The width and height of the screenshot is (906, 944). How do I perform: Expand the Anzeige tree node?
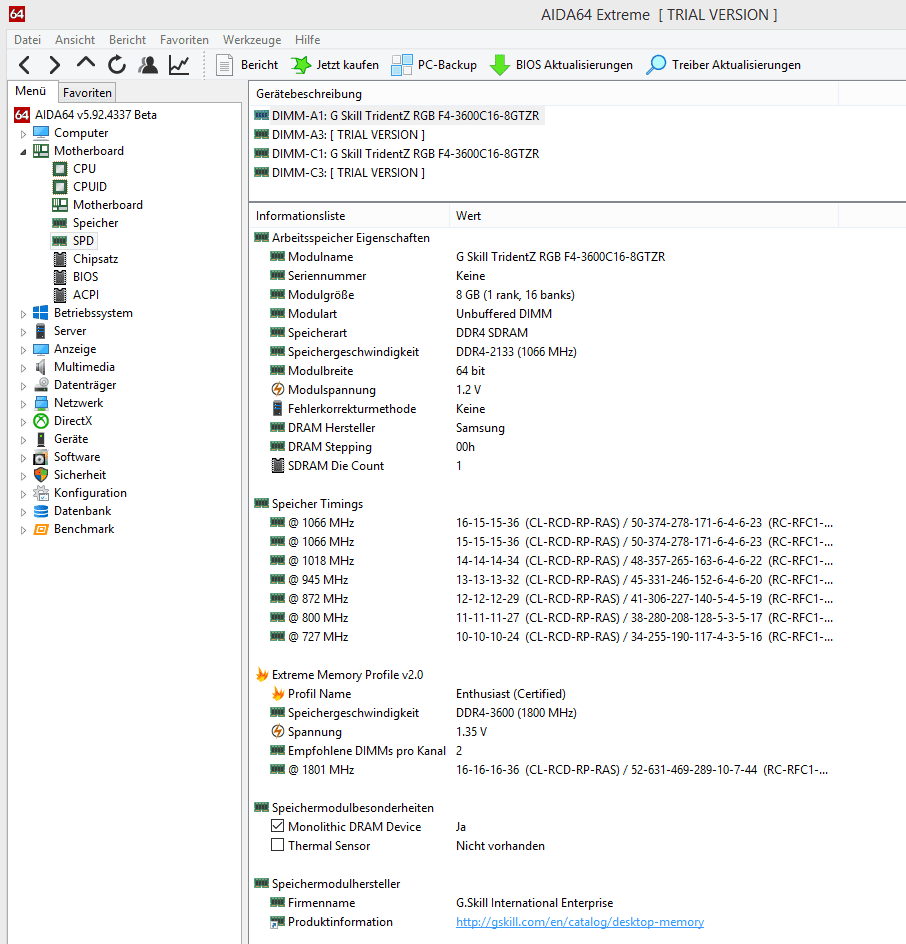pyautogui.click(x=23, y=350)
